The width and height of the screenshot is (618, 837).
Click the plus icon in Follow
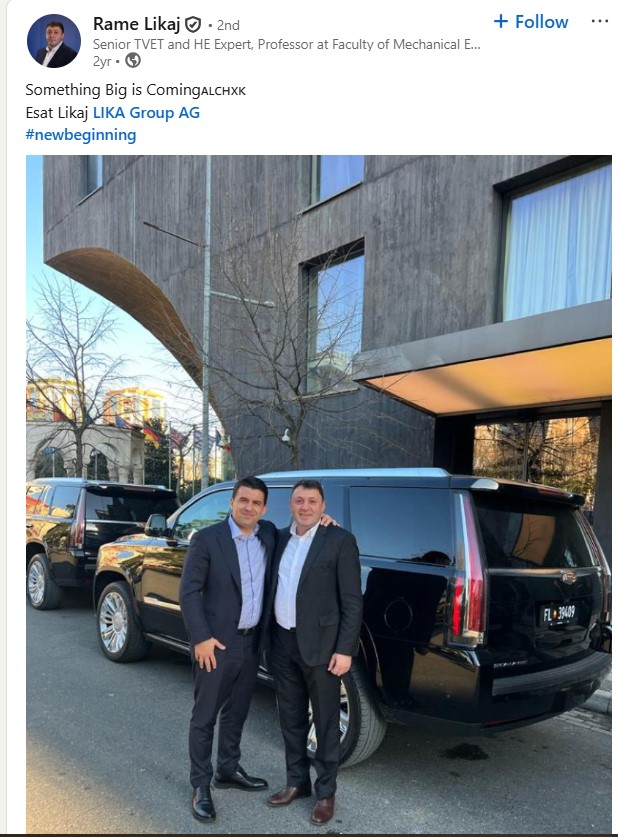pos(501,21)
